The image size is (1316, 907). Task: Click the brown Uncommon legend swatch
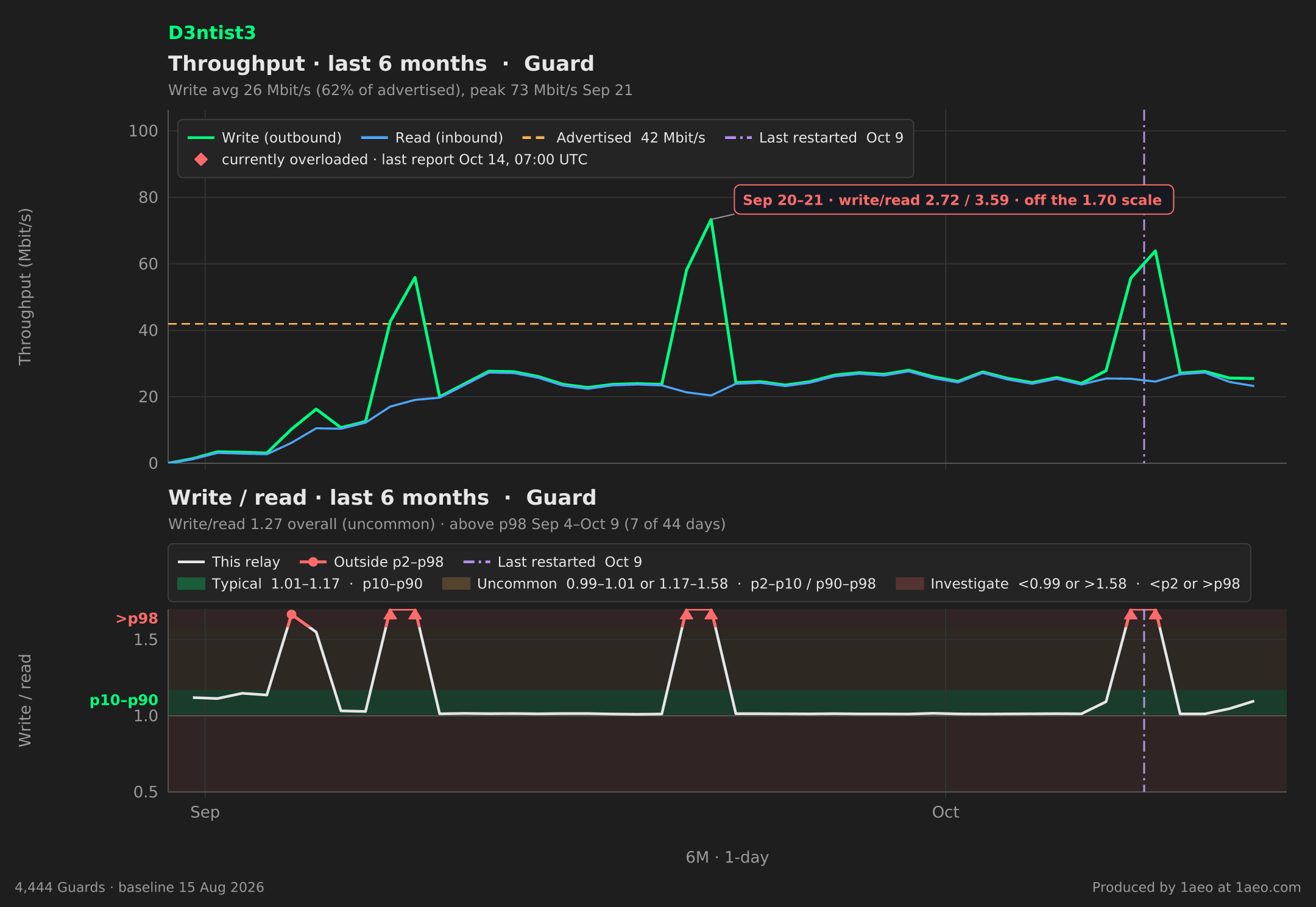456,584
